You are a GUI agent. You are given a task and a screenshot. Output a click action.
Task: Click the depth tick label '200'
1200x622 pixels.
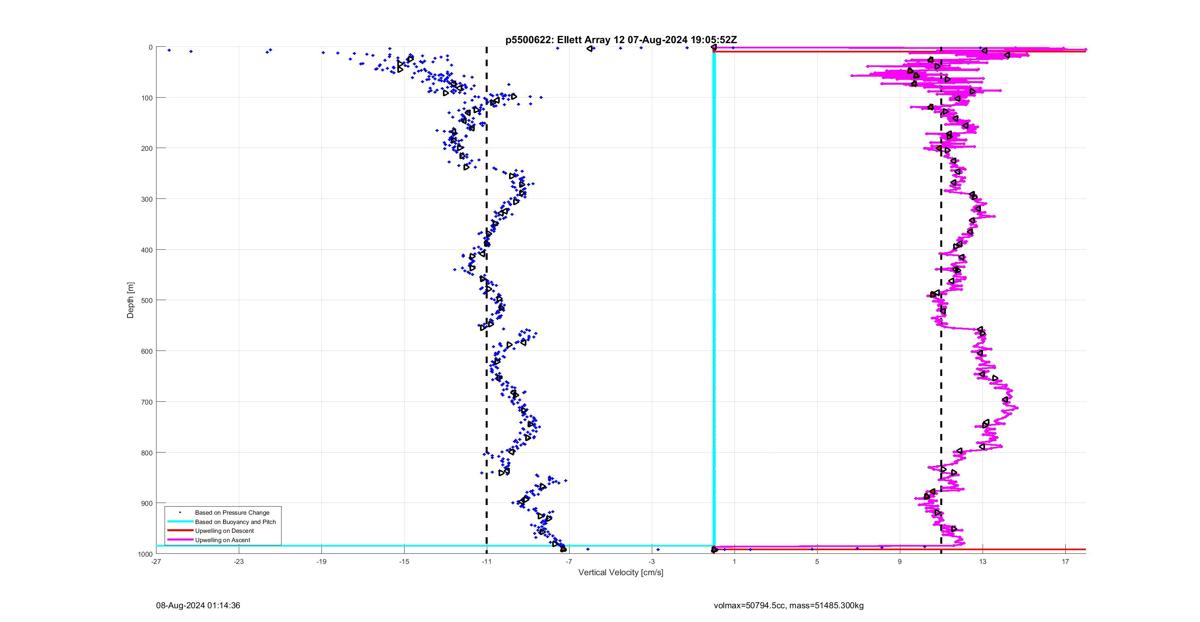coord(146,148)
